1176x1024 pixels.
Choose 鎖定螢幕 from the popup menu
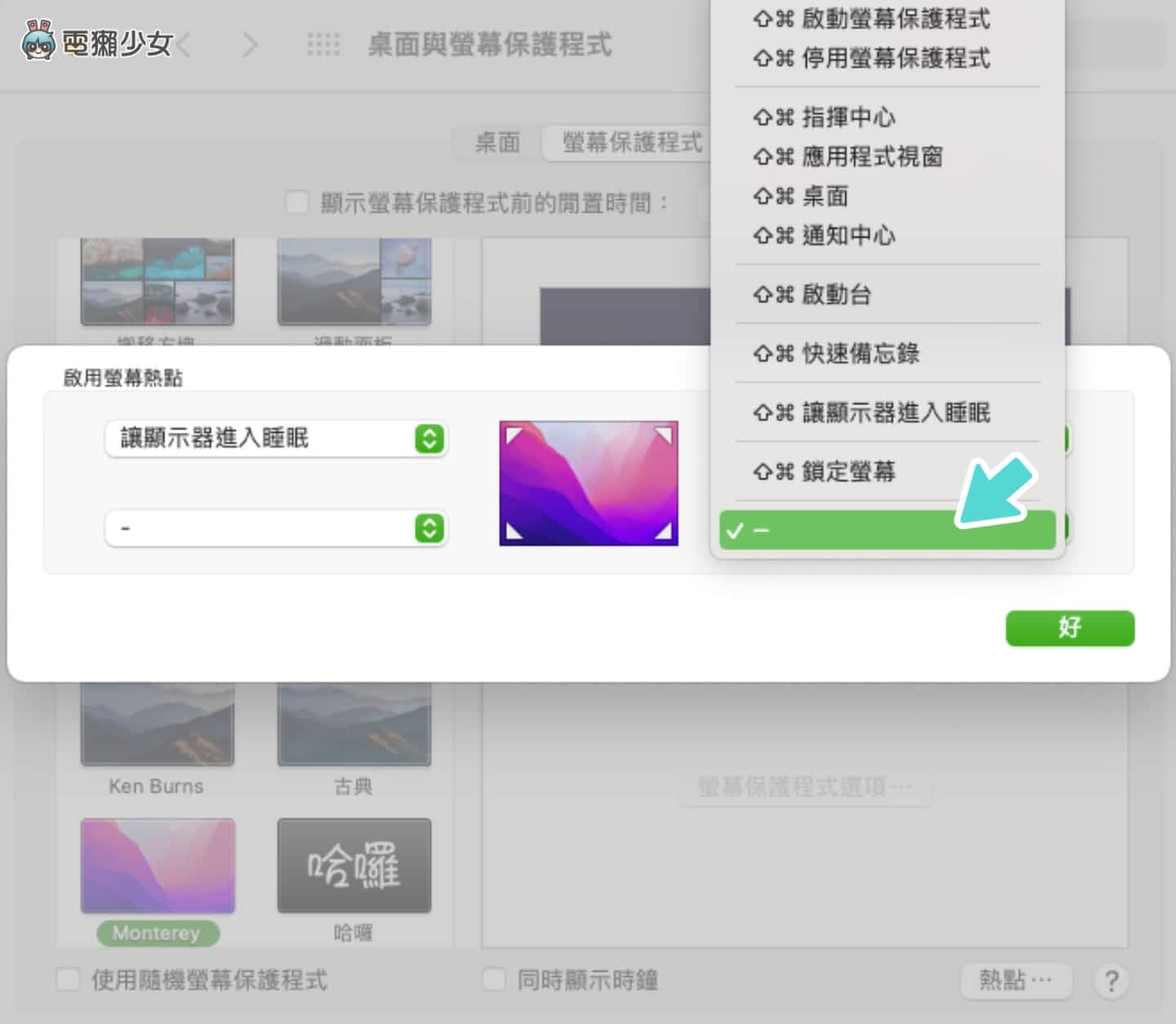coord(848,471)
